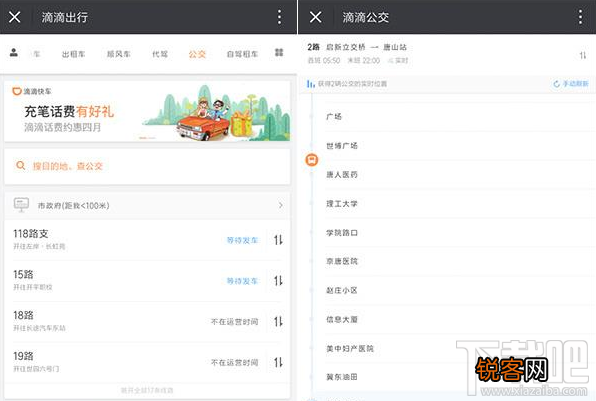Screen dimensions: 596x401
Task: Reverse the 2路 route direction
Action: click(x=583, y=55)
